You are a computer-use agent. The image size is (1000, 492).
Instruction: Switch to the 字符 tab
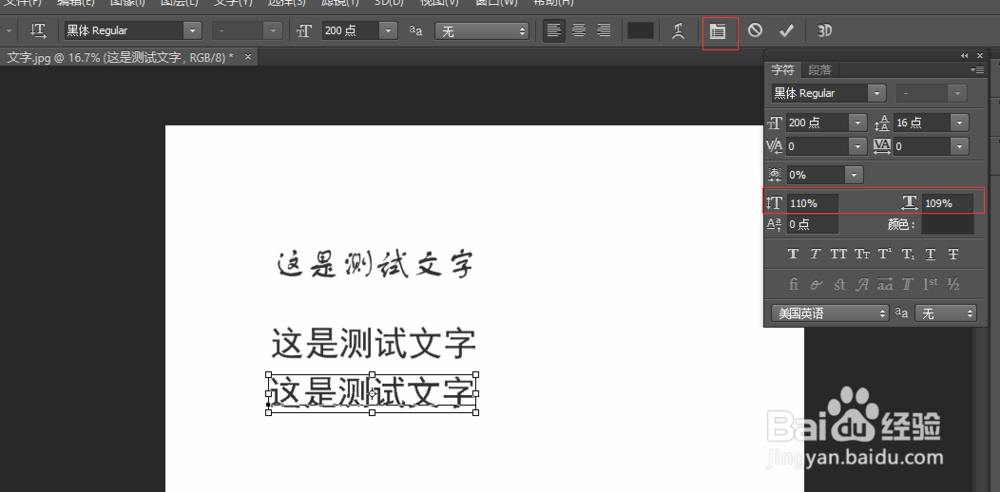click(782, 70)
